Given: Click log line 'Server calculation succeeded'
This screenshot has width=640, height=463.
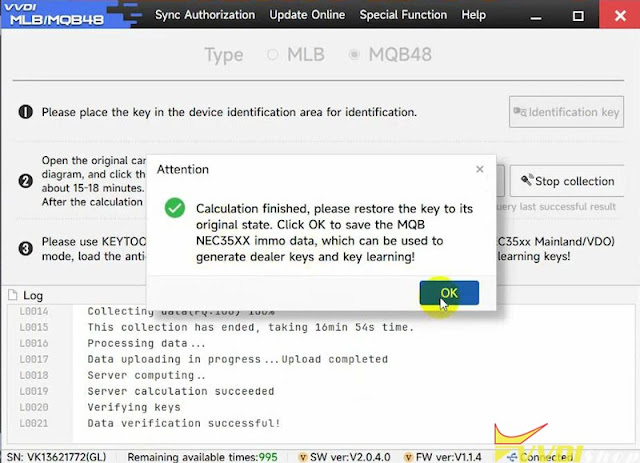Looking at the screenshot, I should point(181,391).
